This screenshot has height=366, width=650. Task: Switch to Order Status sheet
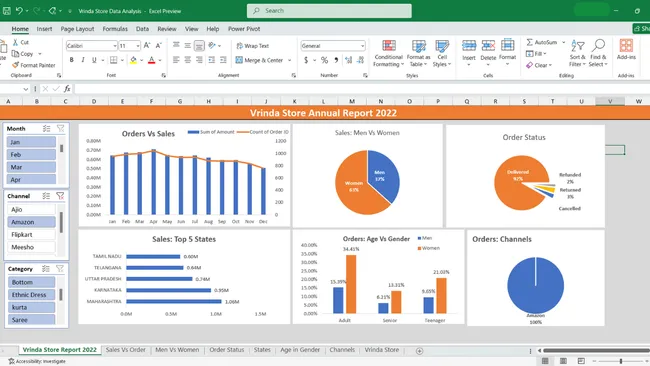pyautogui.click(x=227, y=350)
